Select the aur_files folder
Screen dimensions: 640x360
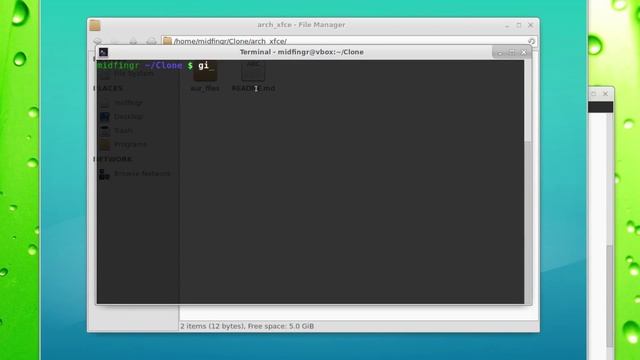click(205, 77)
